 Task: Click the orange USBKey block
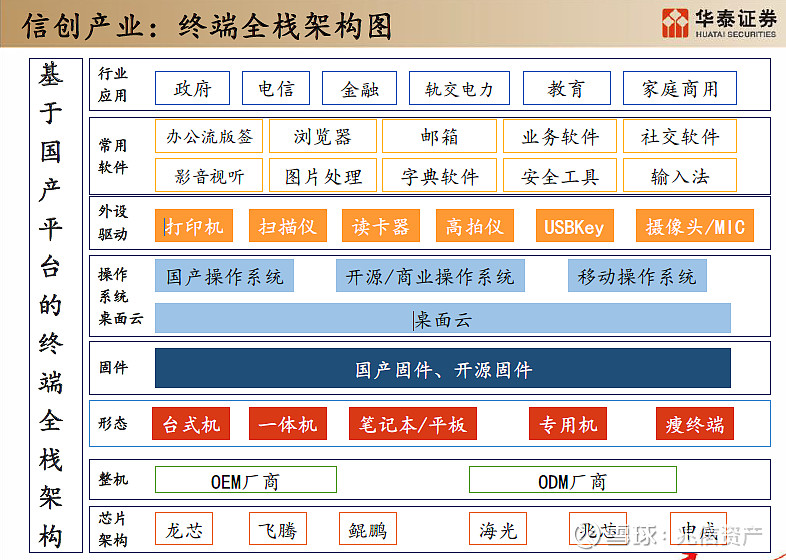click(575, 226)
